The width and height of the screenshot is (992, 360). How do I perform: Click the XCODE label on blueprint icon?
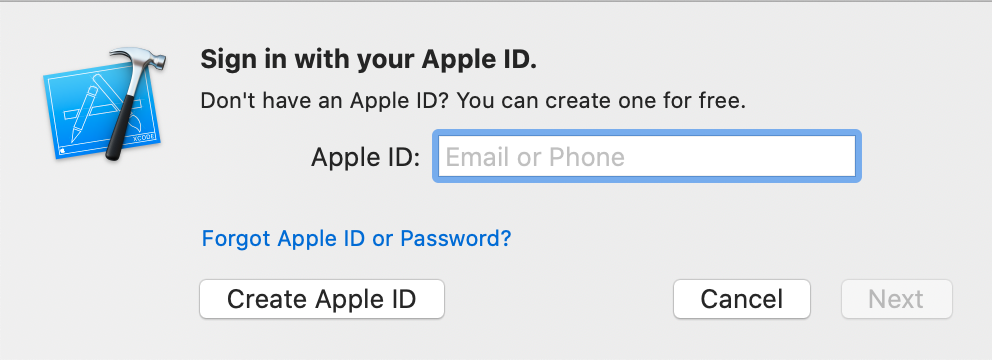pos(144,137)
